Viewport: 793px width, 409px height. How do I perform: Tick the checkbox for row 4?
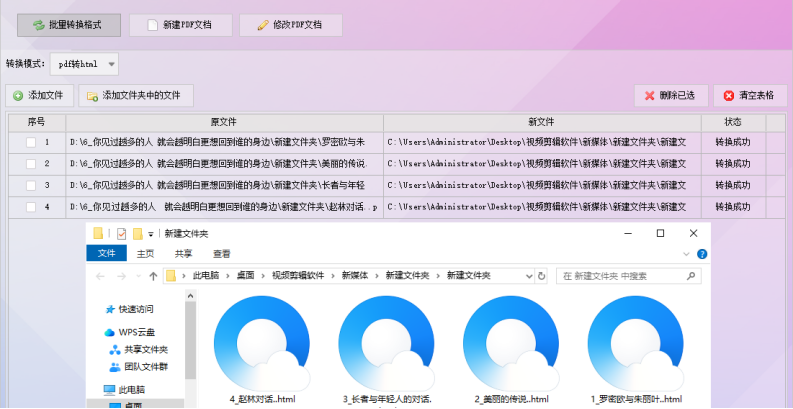[31, 207]
